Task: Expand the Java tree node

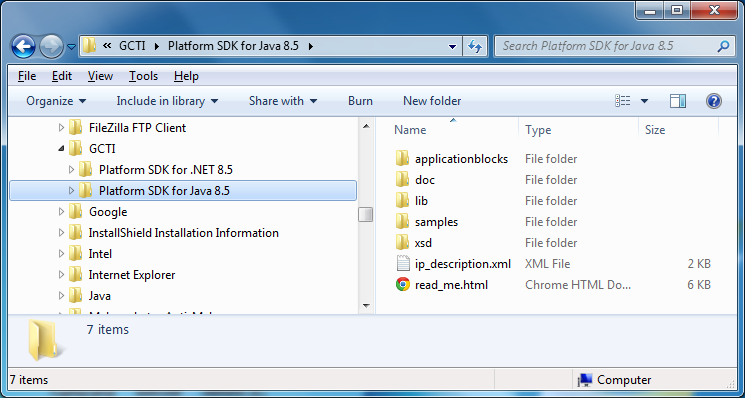Action: click(x=61, y=296)
